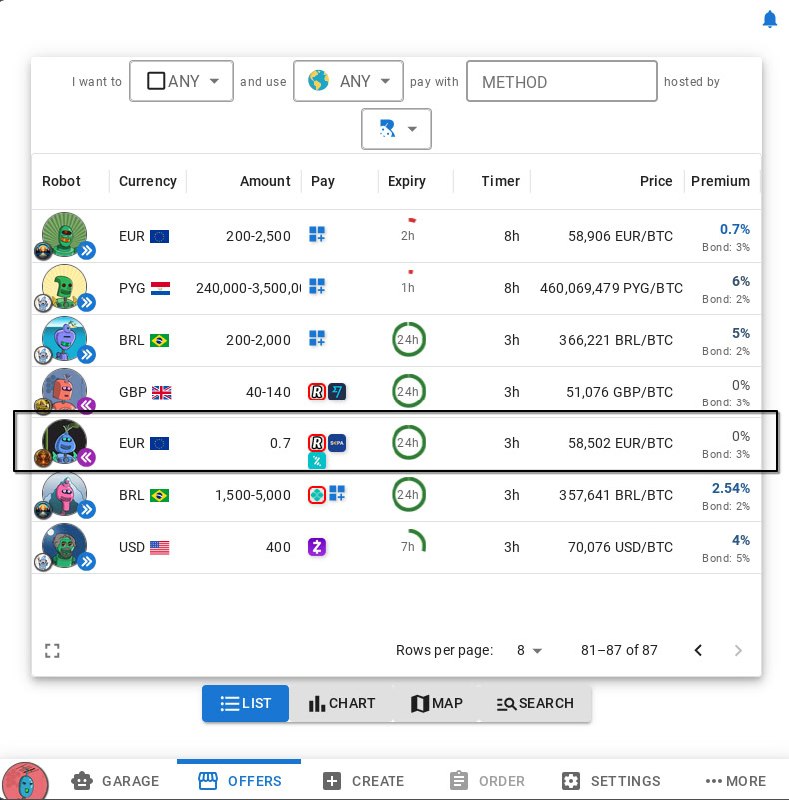Change rows per page dropdown
This screenshot has width=789, height=800.
tap(529, 651)
